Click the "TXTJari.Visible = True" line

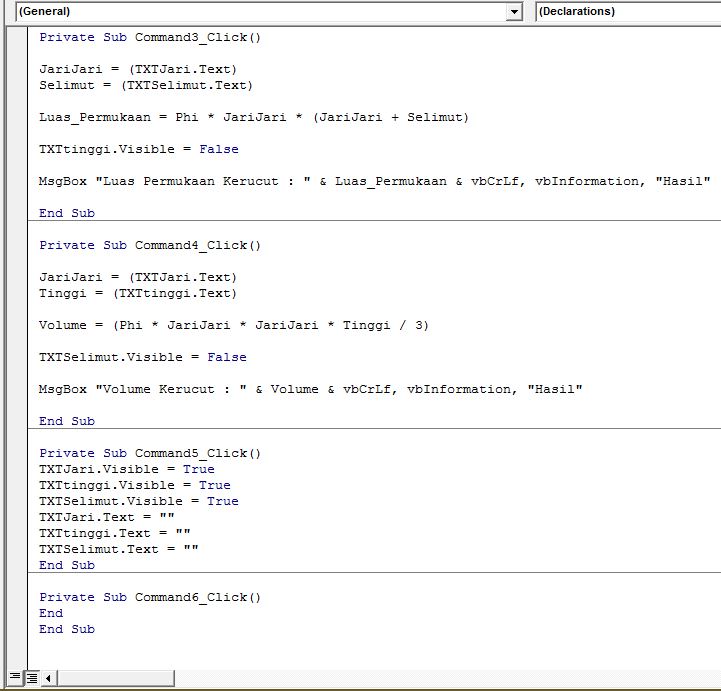point(127,469)
